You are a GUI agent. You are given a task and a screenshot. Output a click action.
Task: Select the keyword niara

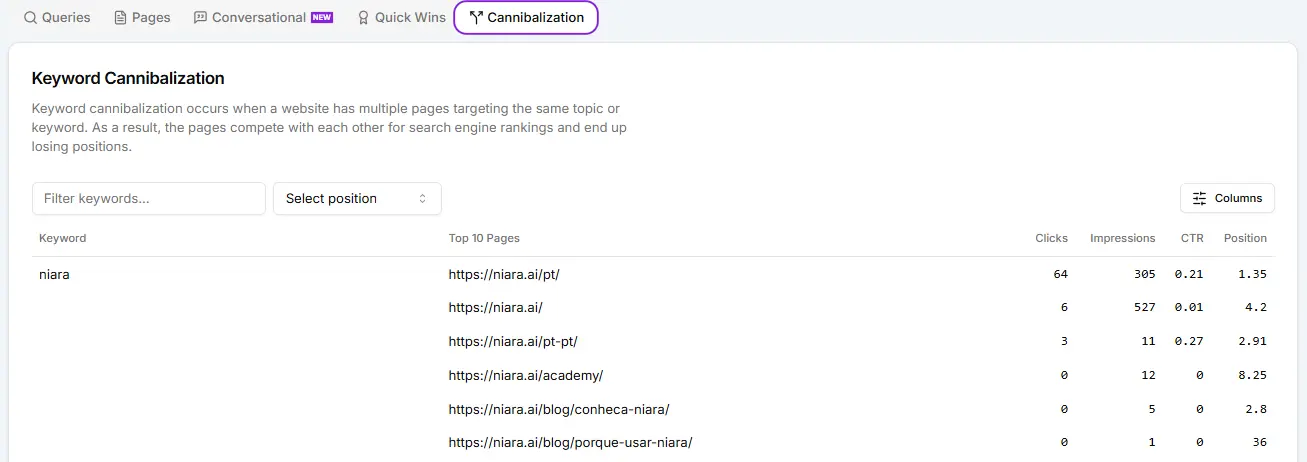pos(54,274)
